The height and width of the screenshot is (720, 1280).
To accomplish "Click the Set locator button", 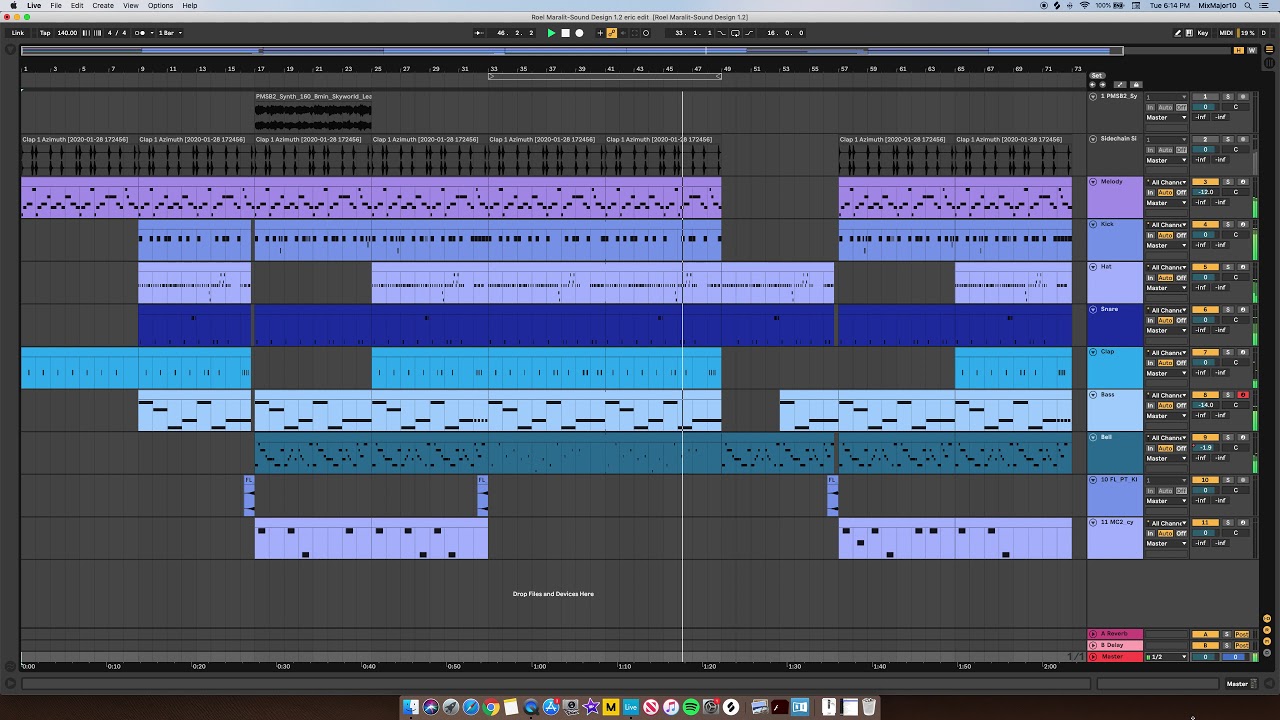I will point(1097,76).
